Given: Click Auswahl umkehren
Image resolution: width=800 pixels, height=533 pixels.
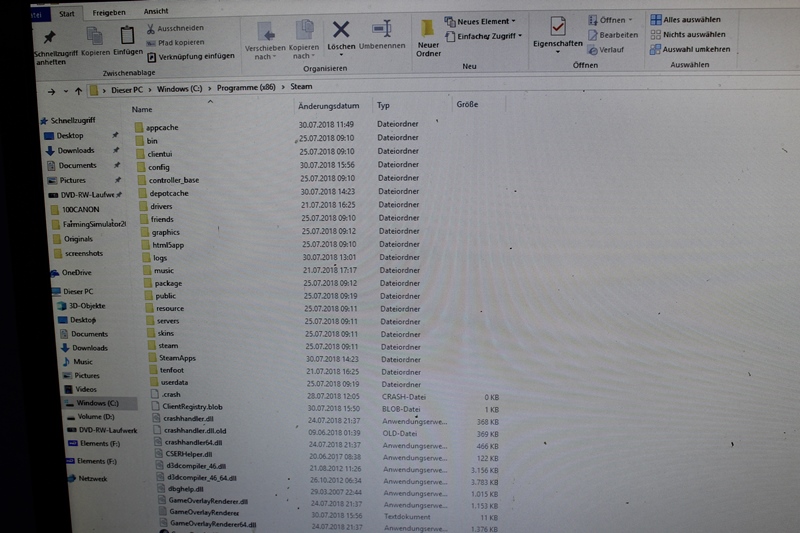Looking at the screenshot, I should 690,49.
